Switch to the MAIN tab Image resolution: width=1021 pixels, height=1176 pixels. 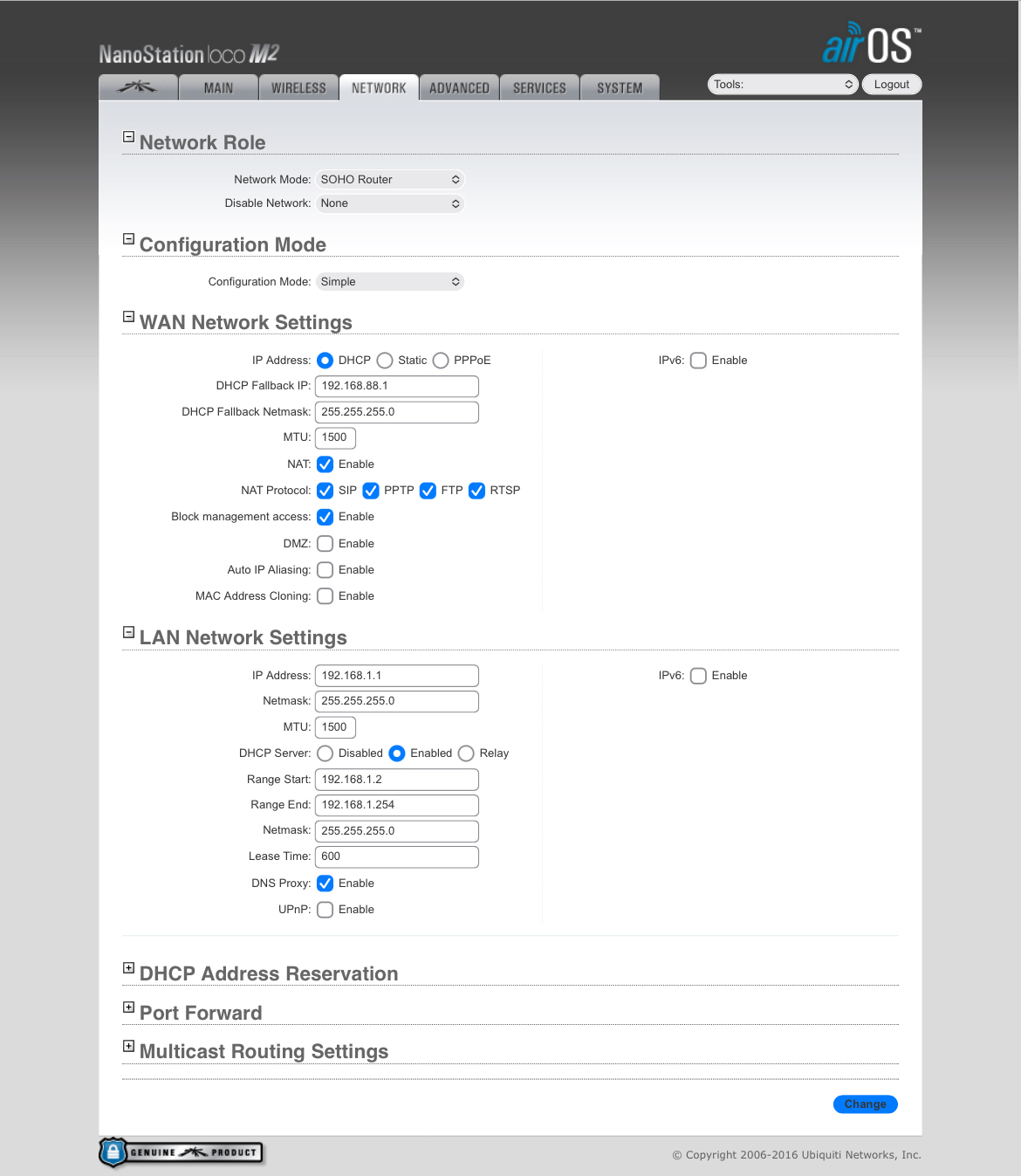pos(218,87)
